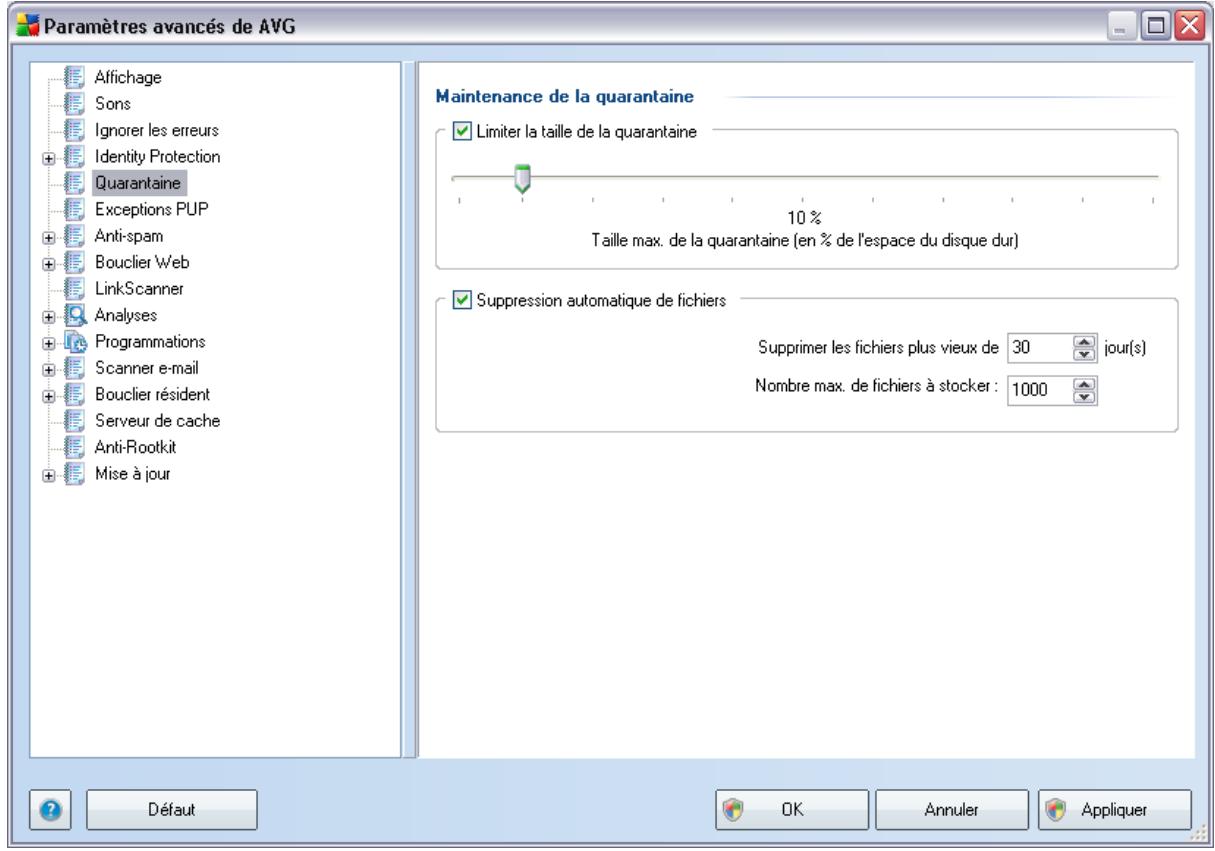Image resolution: width=1215 pixels, height=851 pixels.
Task: Click the Anti-spam tree item icon
Action: click(73, 236)
